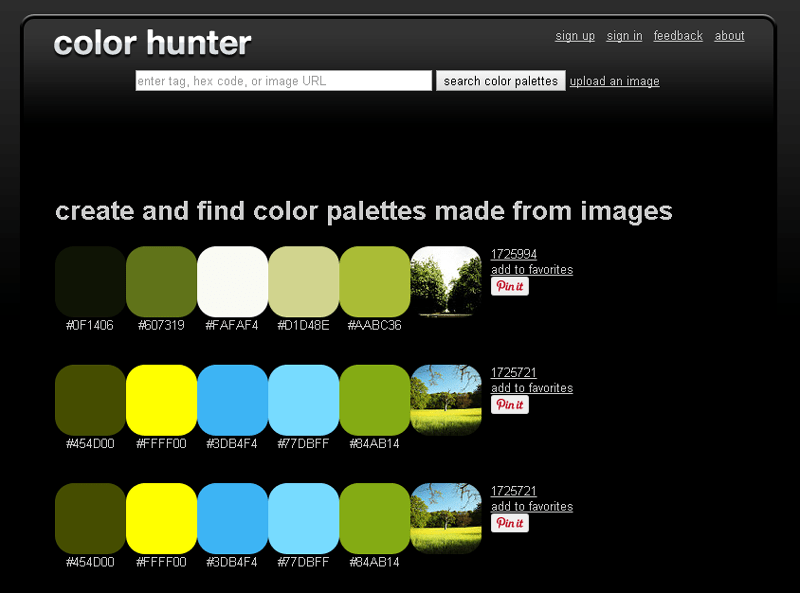Image resolution: width=800 pixels, height=593 pixels.
Task: Open the tree image thumbnail of palette 1725994
Action: tap(447, 281)
